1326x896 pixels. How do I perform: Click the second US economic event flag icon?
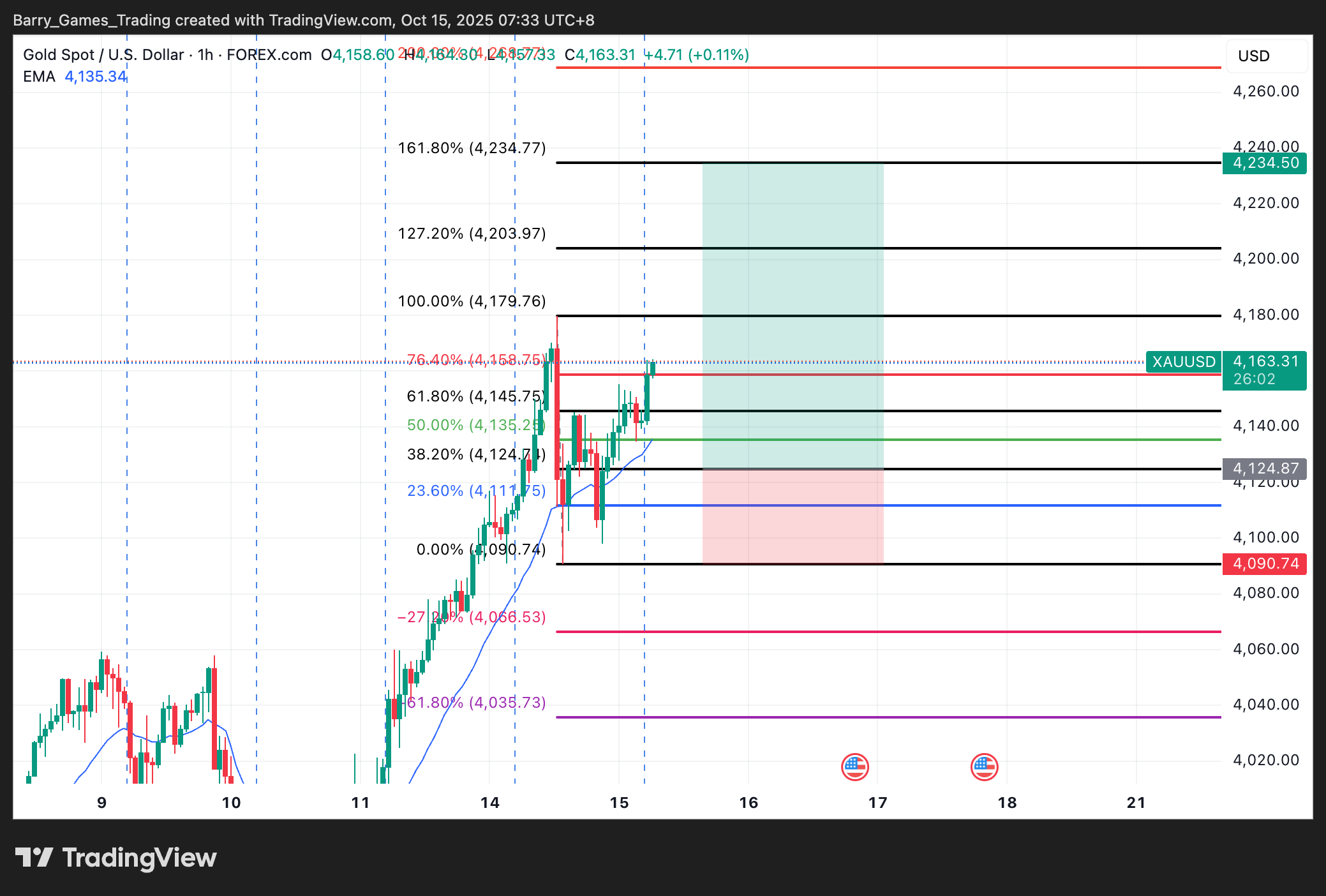(984, 766)
